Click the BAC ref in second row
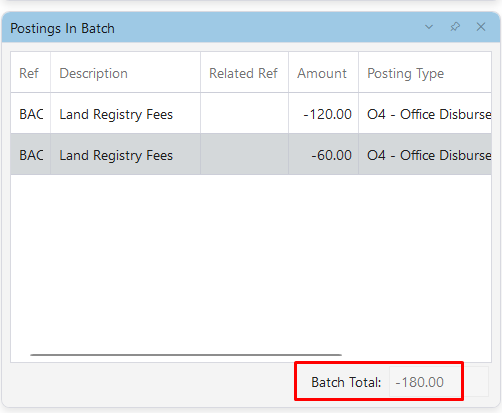The image size is (502, 413). (x=31, y=155)
